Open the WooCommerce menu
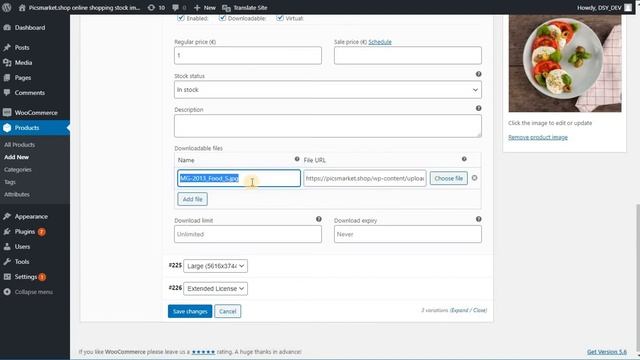The image size is (640, 360). (x=35, y=112)
